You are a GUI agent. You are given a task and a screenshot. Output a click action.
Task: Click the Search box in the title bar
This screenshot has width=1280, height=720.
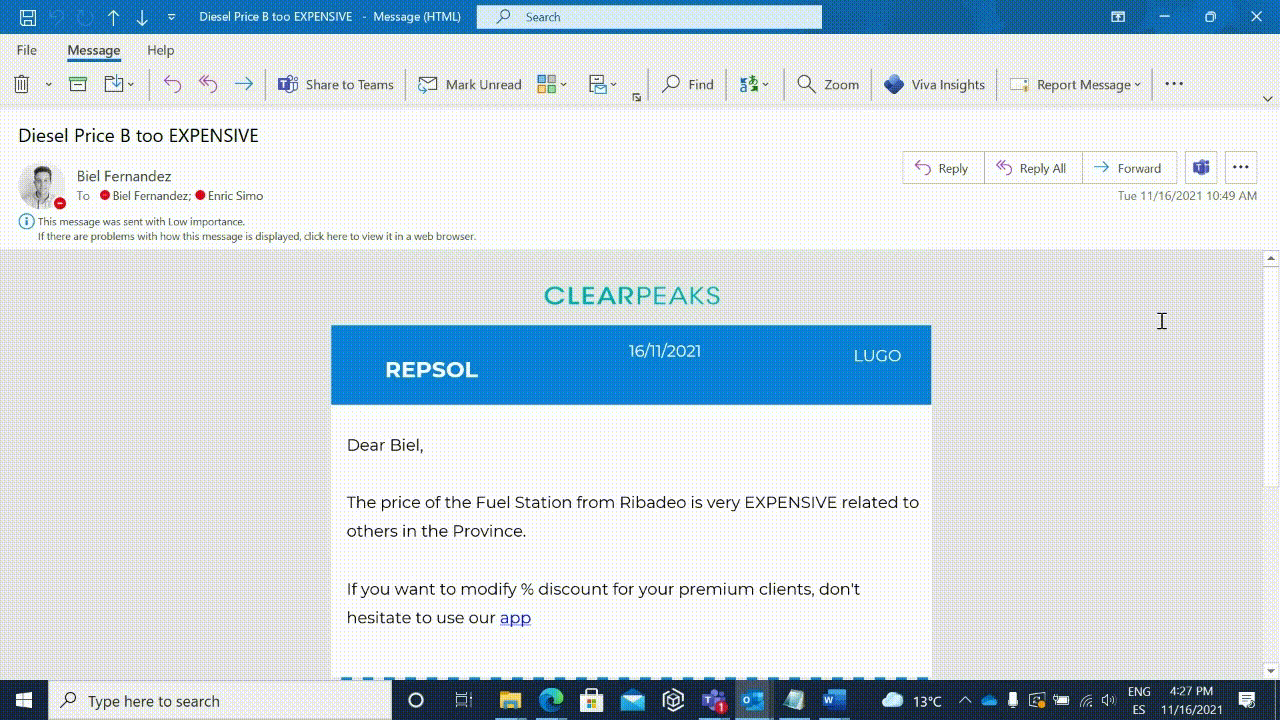pos(649,17)
